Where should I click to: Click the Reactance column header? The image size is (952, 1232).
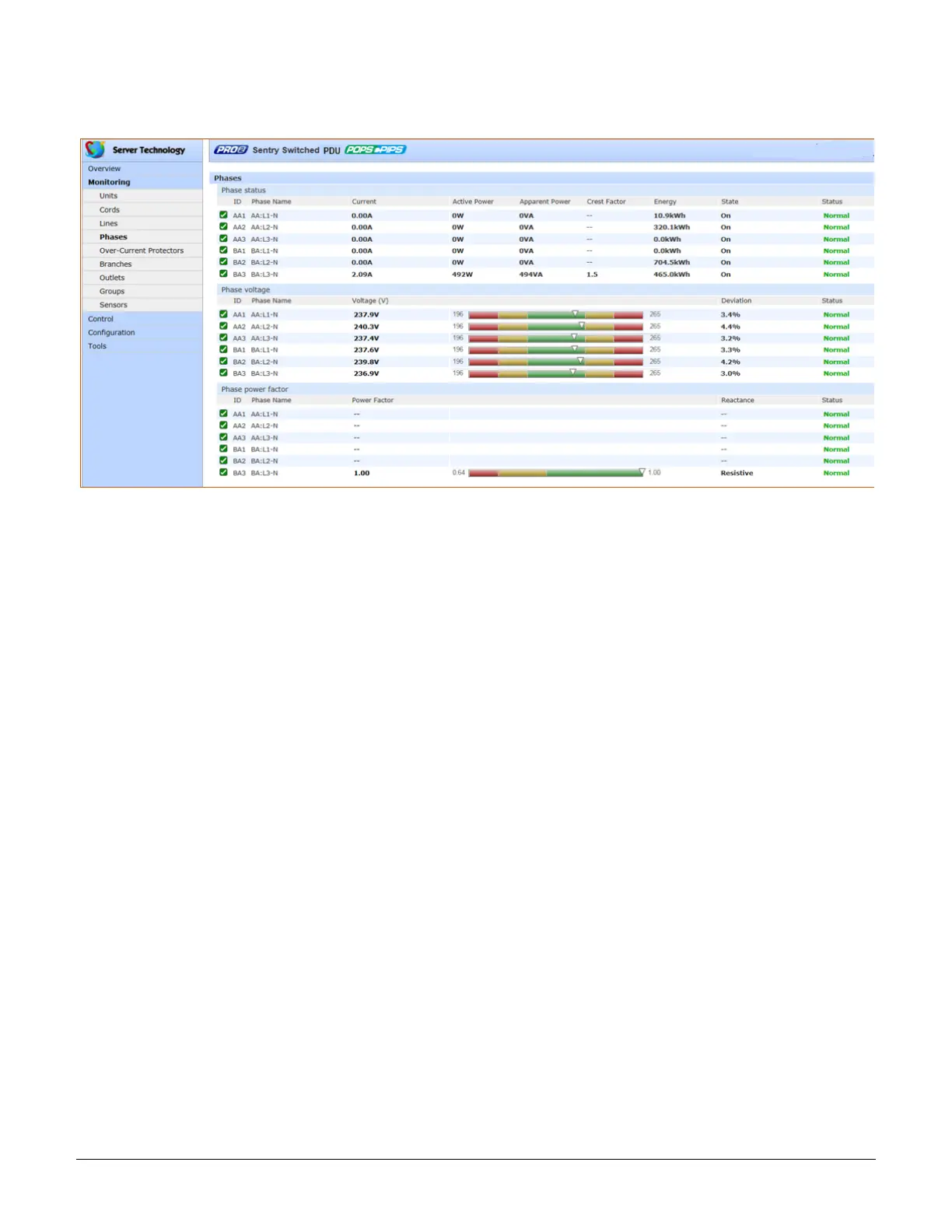click(737, 400)
